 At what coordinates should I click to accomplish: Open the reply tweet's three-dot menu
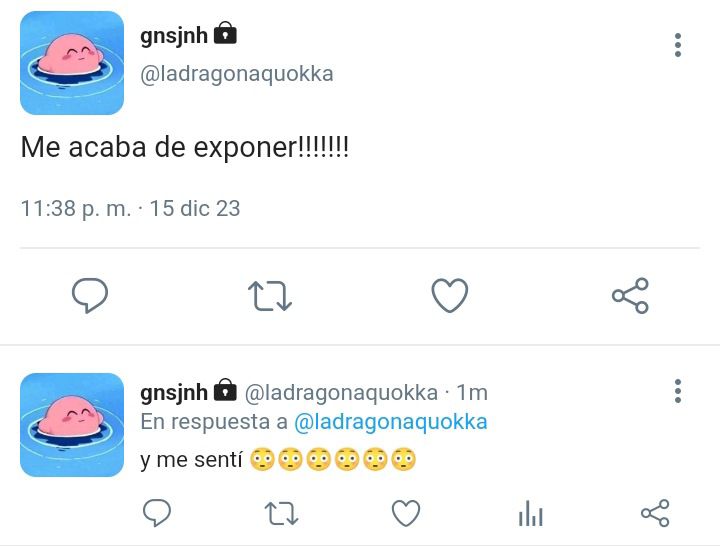tap(678, 391)
